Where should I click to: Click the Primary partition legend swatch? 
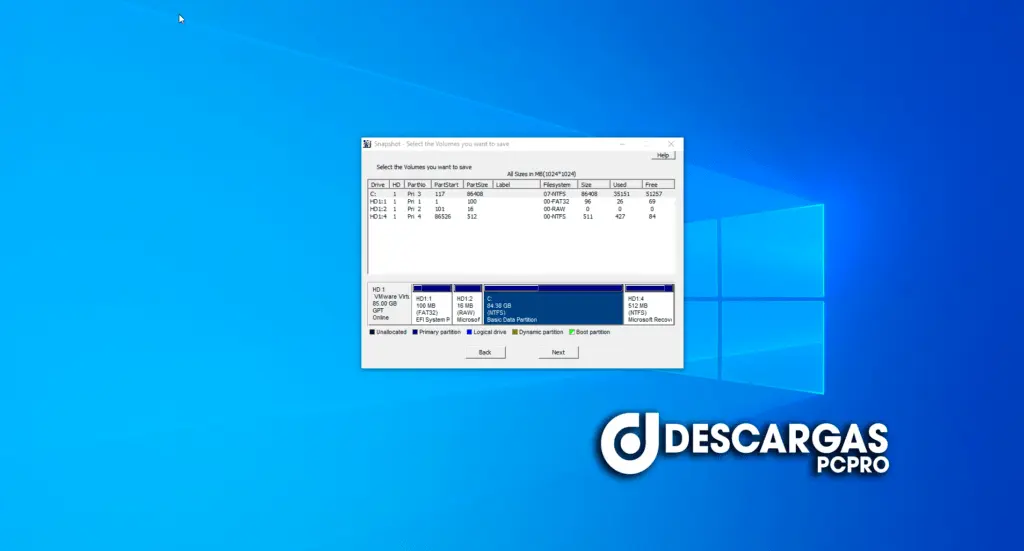coord(415,332)
